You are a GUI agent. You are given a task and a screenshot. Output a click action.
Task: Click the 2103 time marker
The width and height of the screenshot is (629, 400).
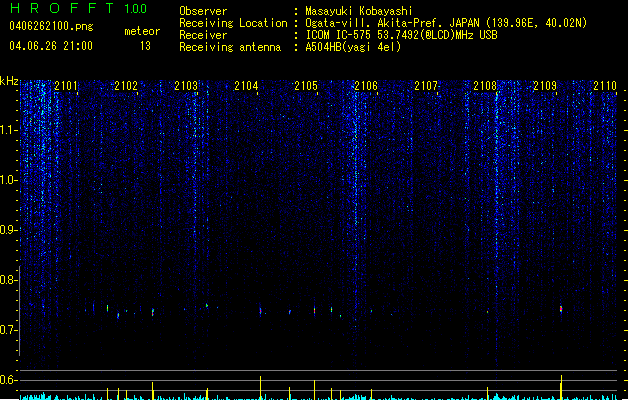click(186, 86)
